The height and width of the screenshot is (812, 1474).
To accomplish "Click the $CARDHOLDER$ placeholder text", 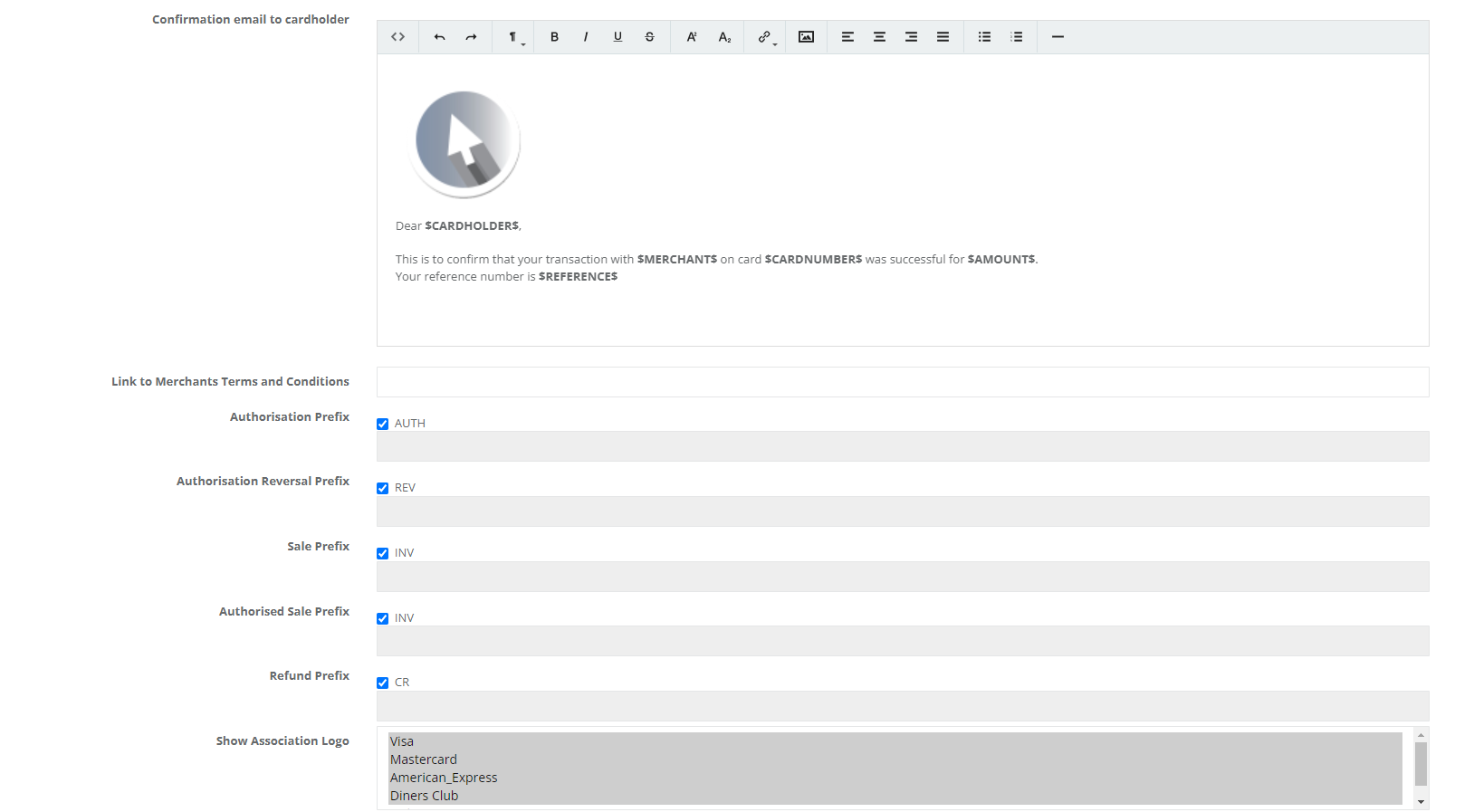I will (x=472, y=225).
